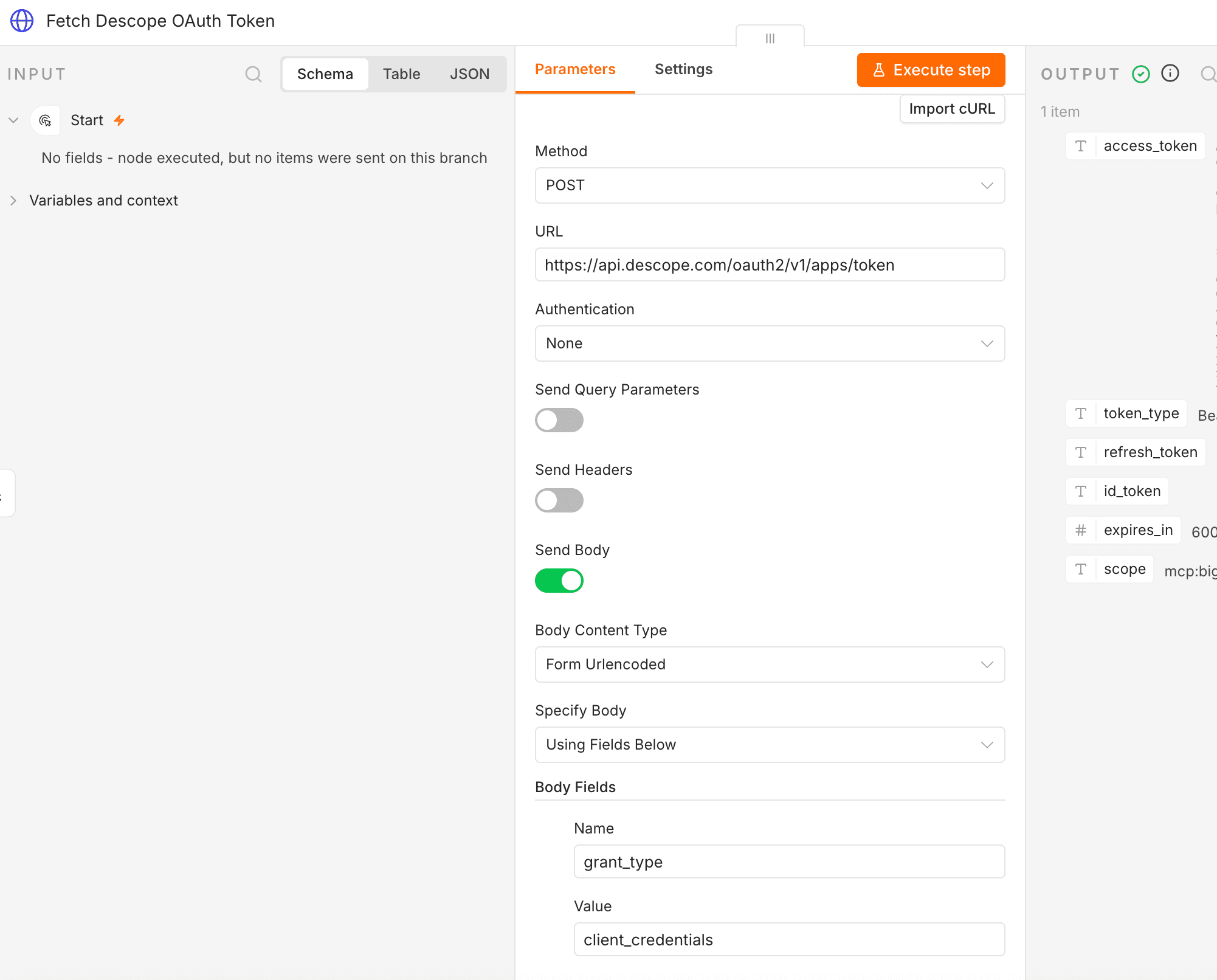Click the node title Fetch Descope OAuth Token
The image size is (1217, 980).
[x=160, y=21]
